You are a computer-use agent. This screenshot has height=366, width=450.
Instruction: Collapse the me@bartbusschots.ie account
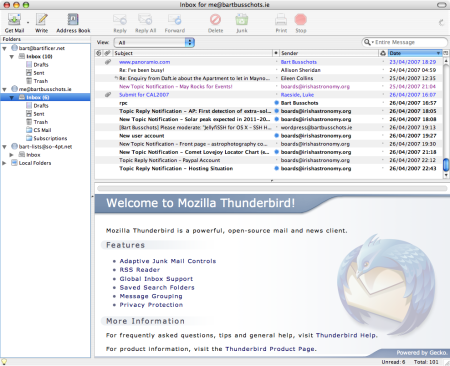coord(5,90)
